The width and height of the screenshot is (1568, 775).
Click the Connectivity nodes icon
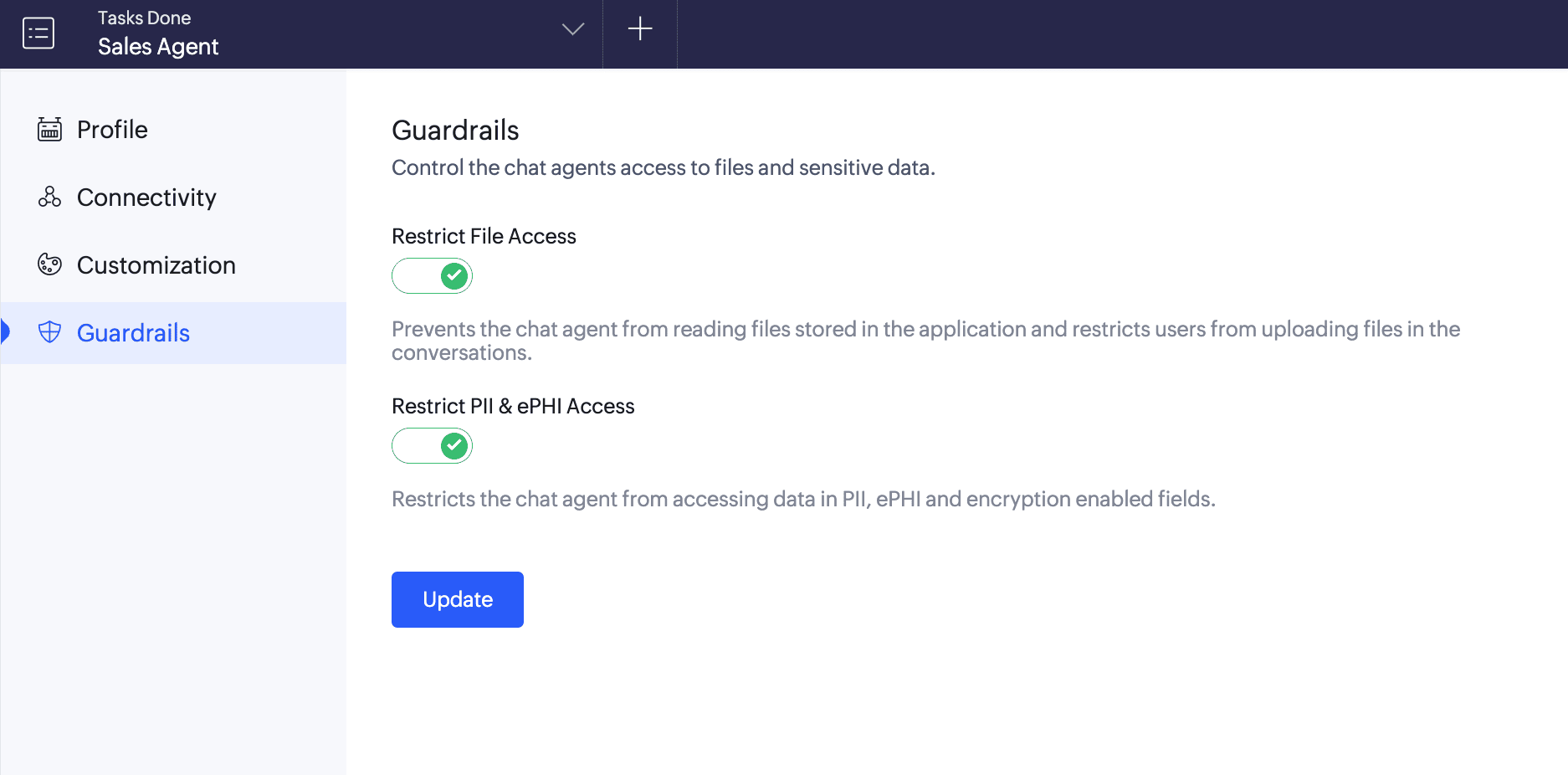[49, 197]
